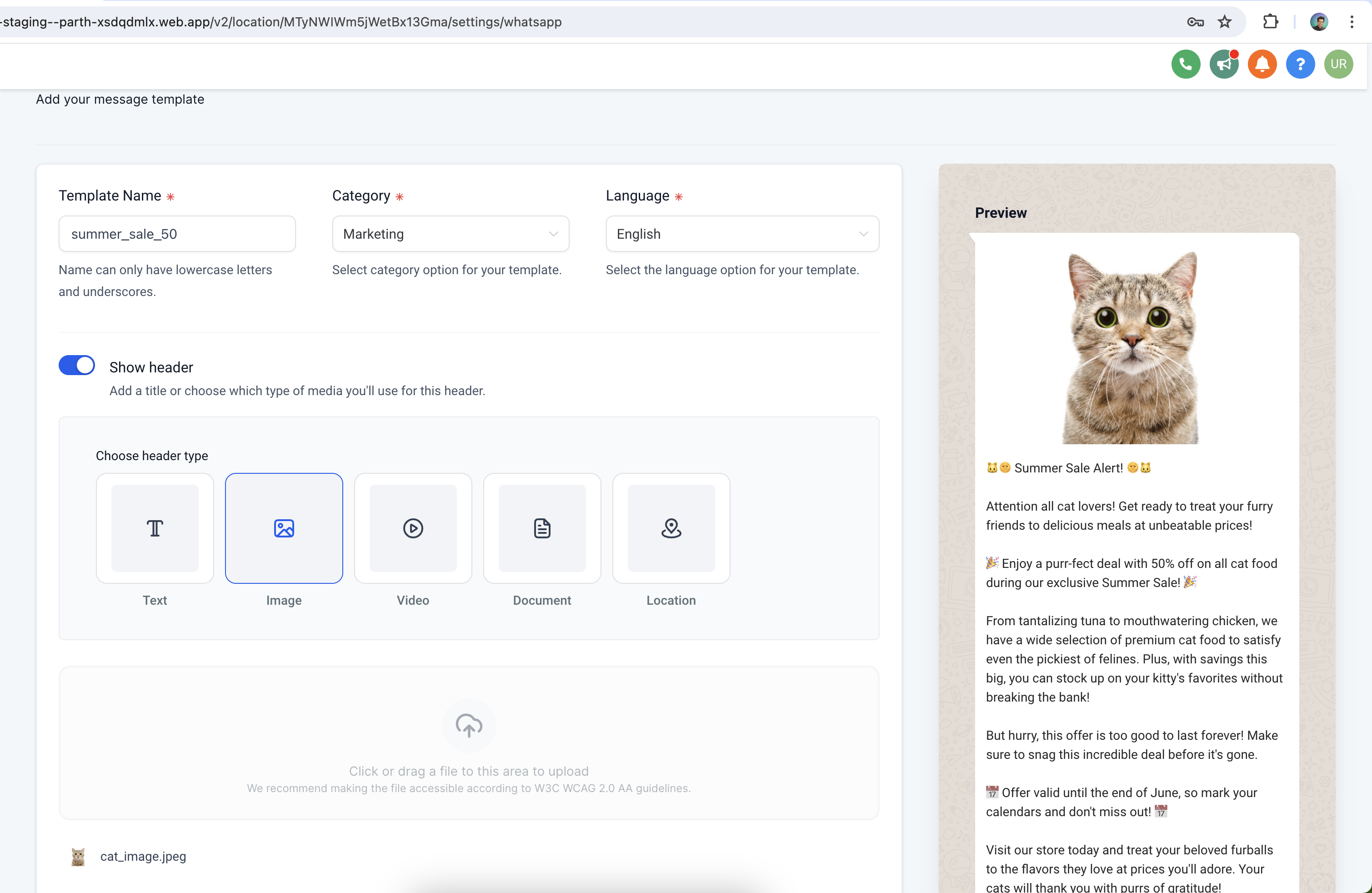Select the Video header type
This screenshot has height=893, width=1372.
[x=413, y=528]
